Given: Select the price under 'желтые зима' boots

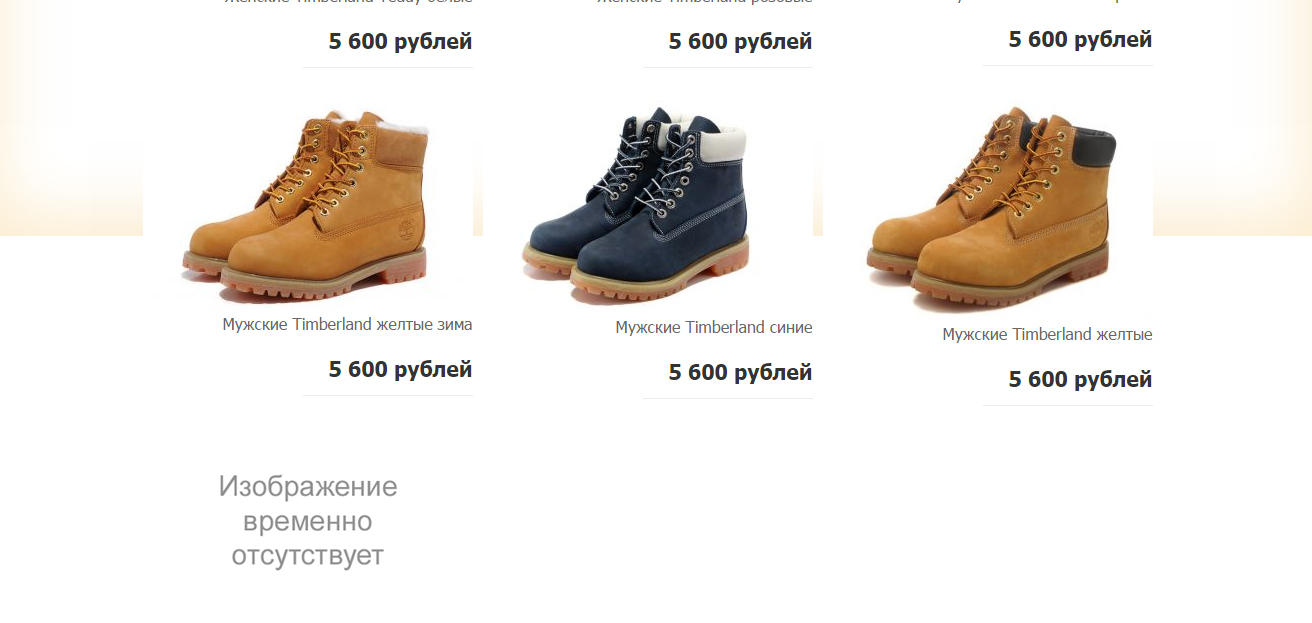Looking at the screenshot, I should point(400,369).
